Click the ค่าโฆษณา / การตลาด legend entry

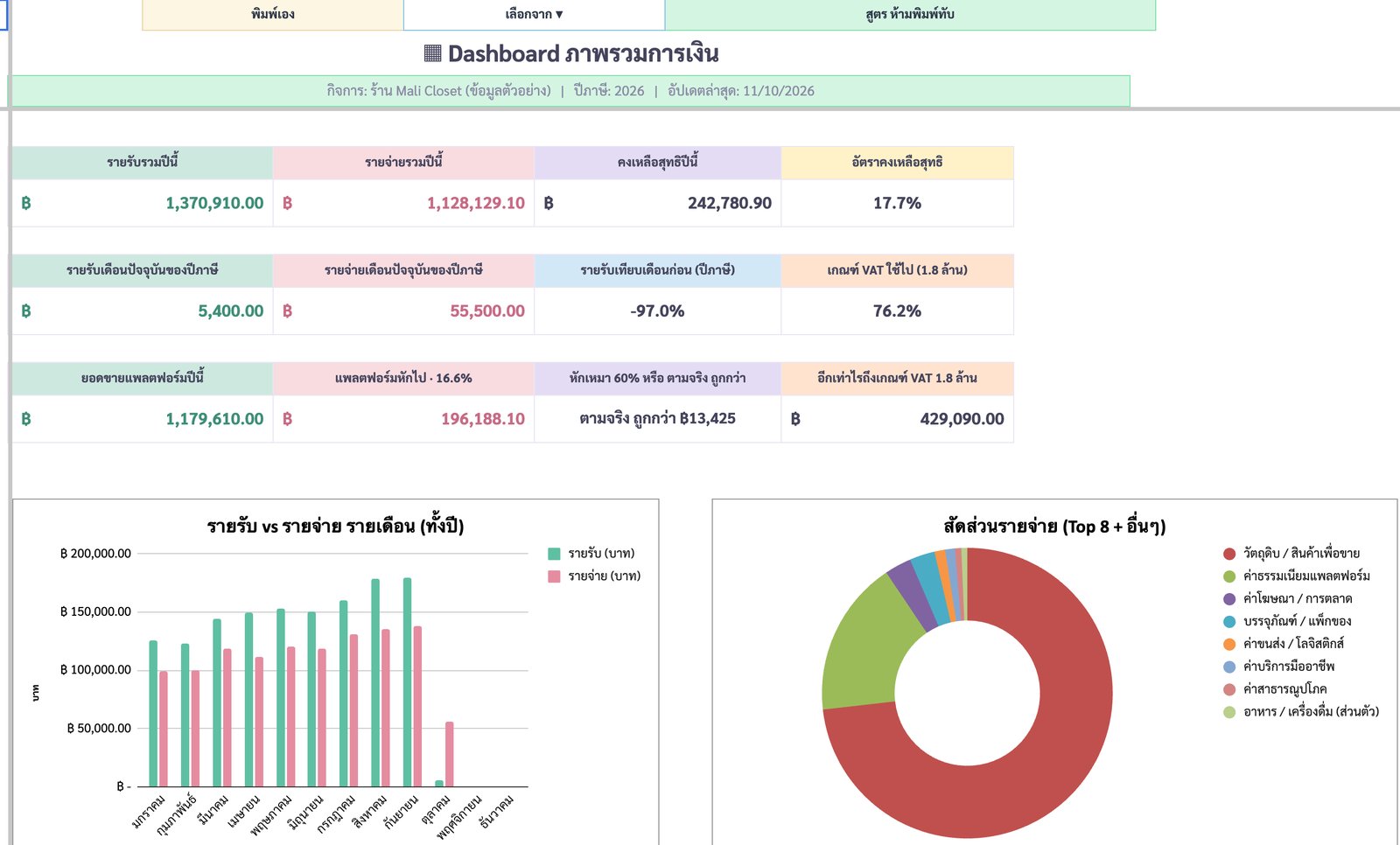click(1288, 599)
